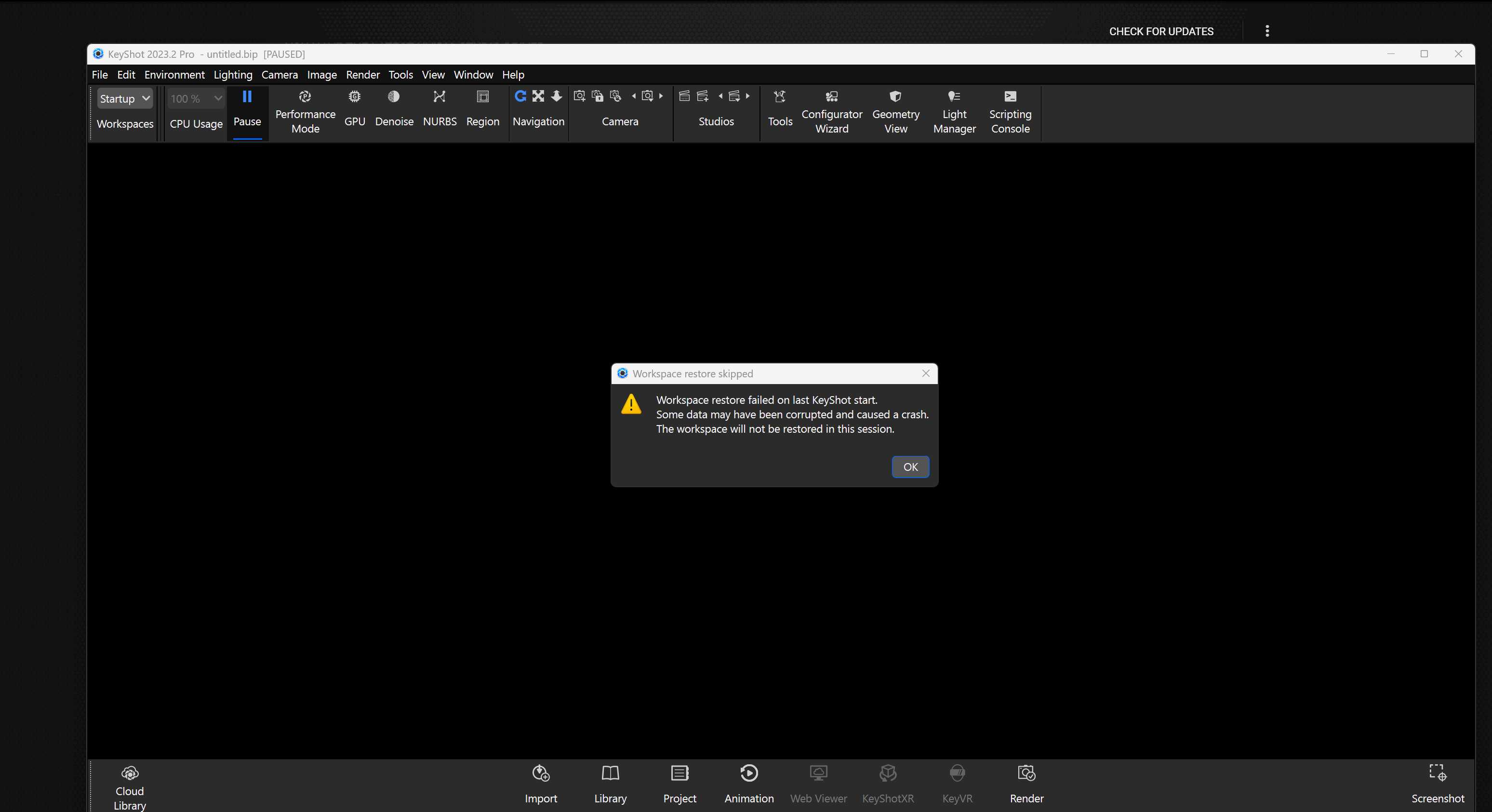The width and height of the screenshot is (1492, 812).
Task: Select the Pan navigation icon
Action: [538, 96]
